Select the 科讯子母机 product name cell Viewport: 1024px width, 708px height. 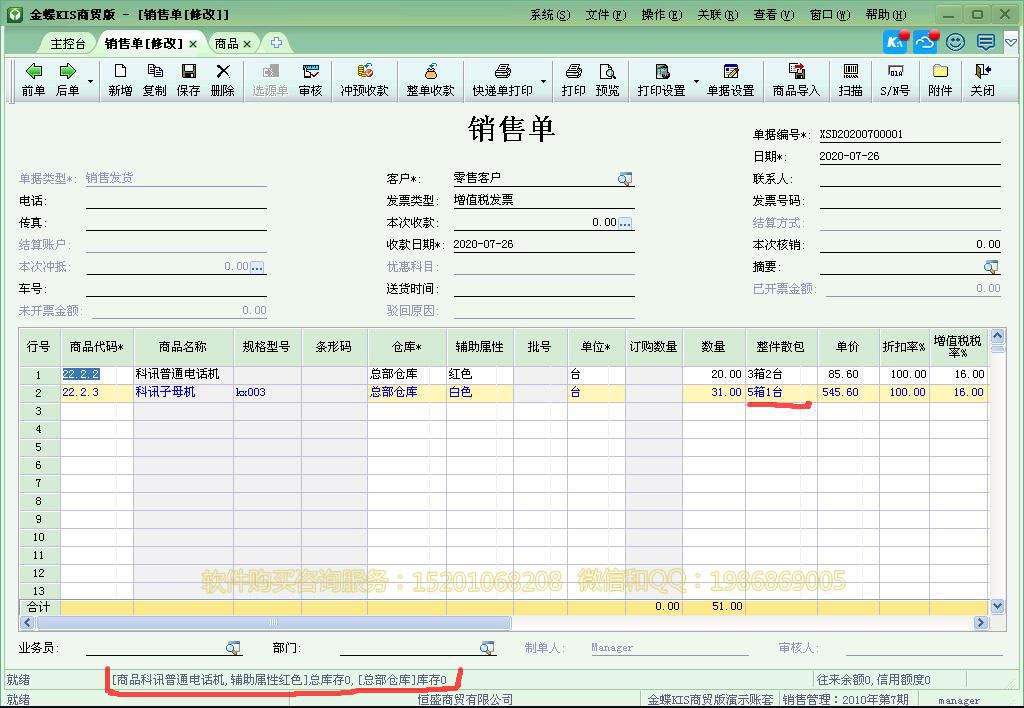pyautogui.click(x=183, y=393)
